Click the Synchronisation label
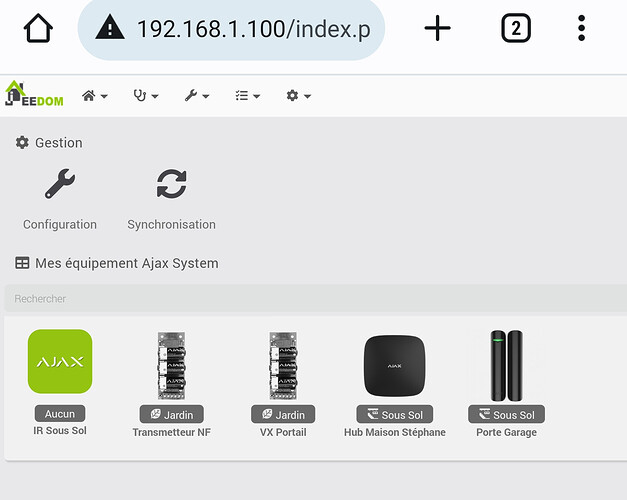627x500 pixels. point(172,224)
